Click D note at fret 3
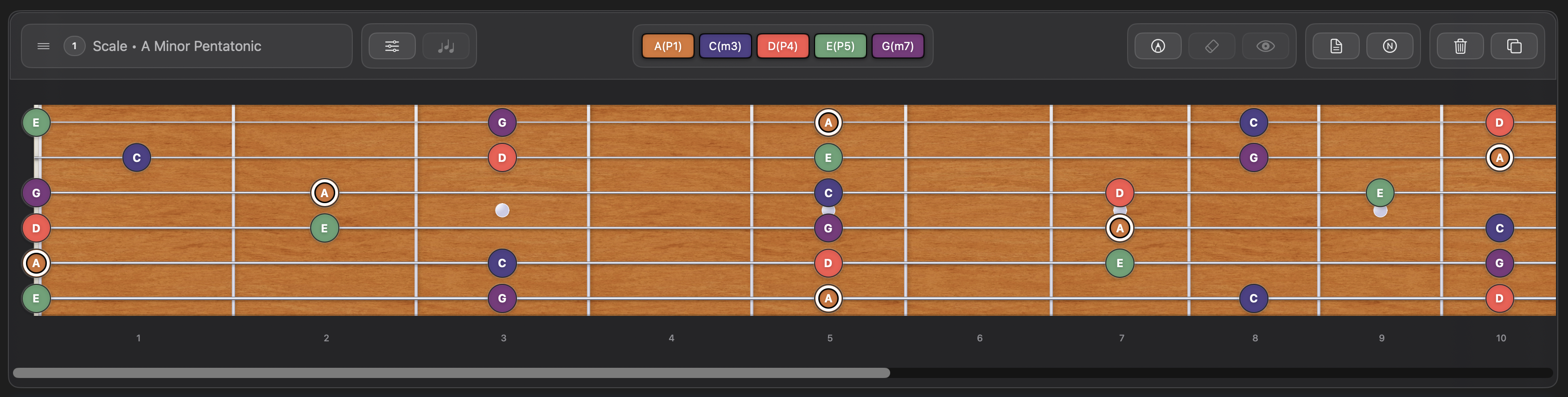Screen dimensions: 1568x397 tap(502, 158)
